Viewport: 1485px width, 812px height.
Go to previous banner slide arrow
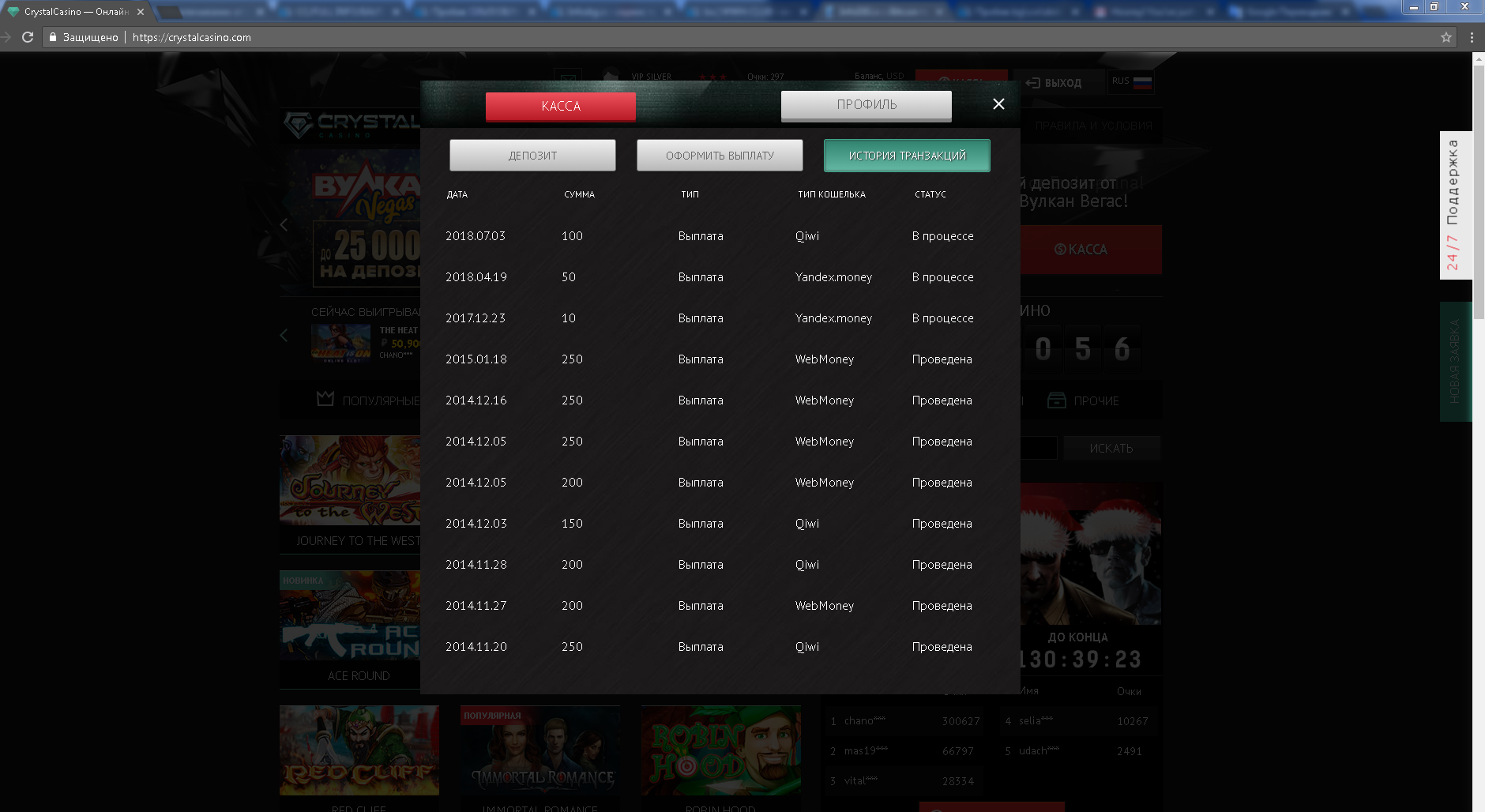[284, 224]
